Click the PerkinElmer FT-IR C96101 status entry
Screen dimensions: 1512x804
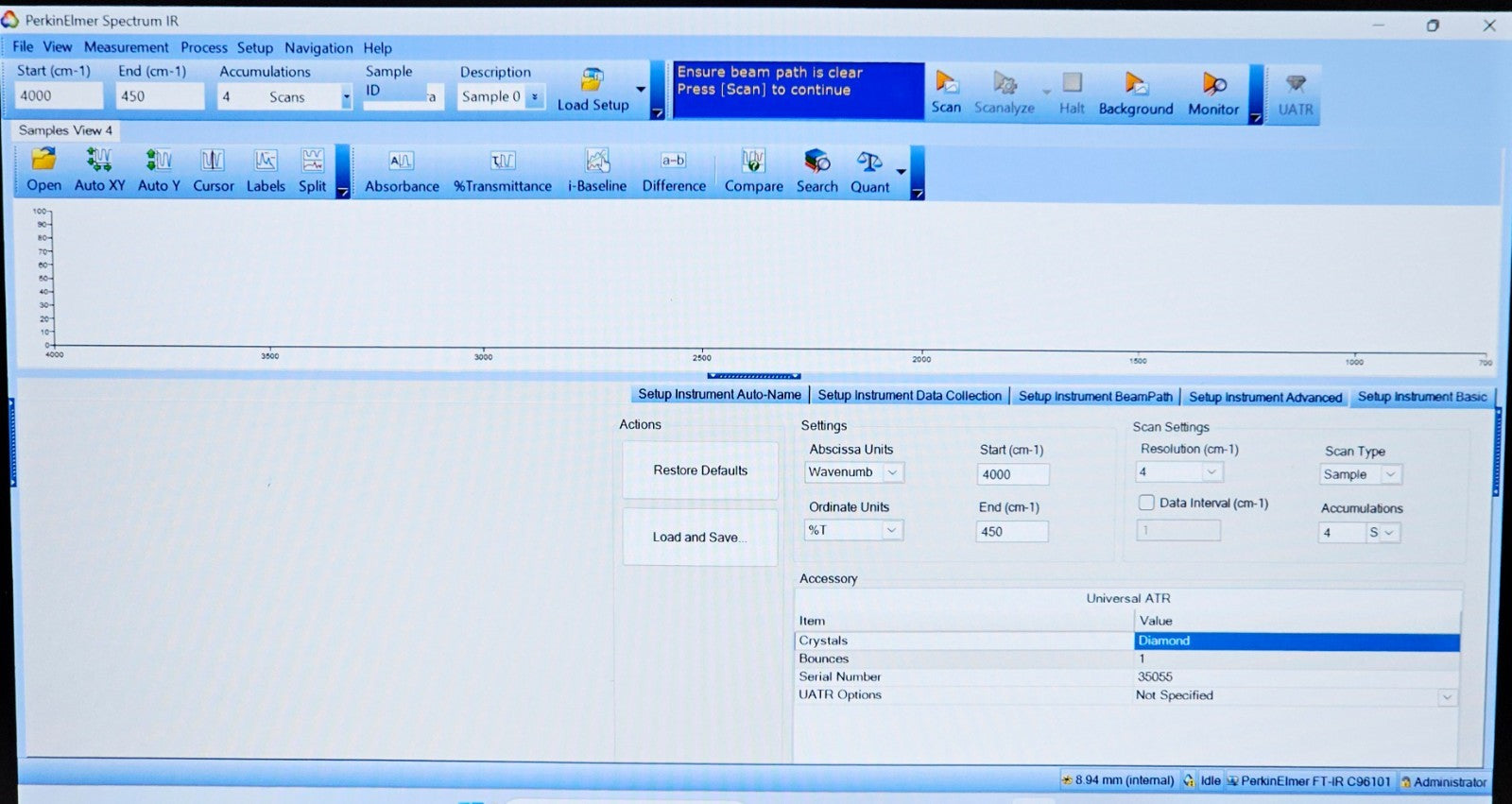tap(1310, 781)
